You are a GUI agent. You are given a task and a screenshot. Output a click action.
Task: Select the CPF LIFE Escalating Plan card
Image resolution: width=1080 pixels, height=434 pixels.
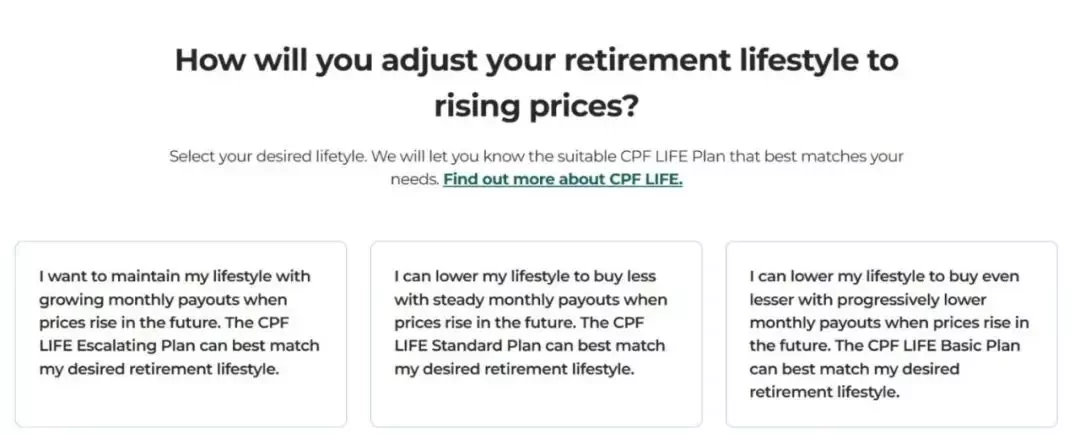[x=181, y=334]
